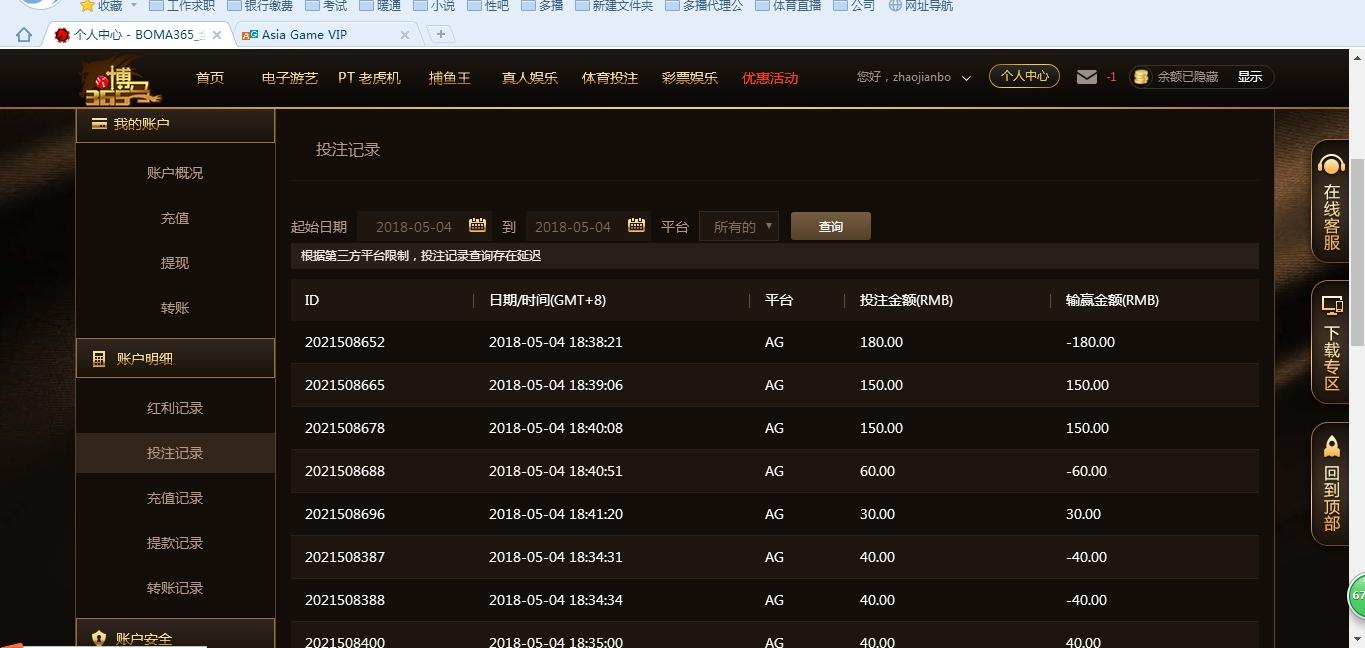Select bet ID 2021508696
Viewport: 1365px width, 648px height.
pos(345,514)
